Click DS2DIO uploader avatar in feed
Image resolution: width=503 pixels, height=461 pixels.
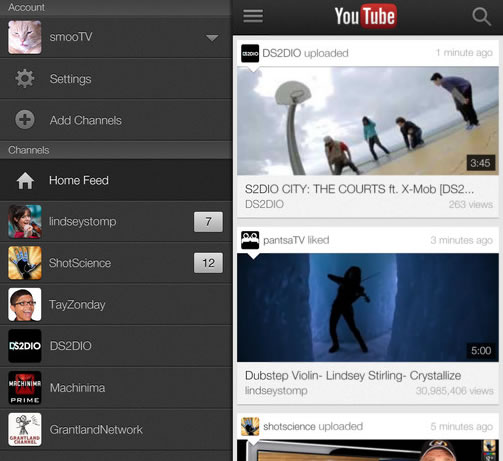pyautogui.click(x=250, y=53)
